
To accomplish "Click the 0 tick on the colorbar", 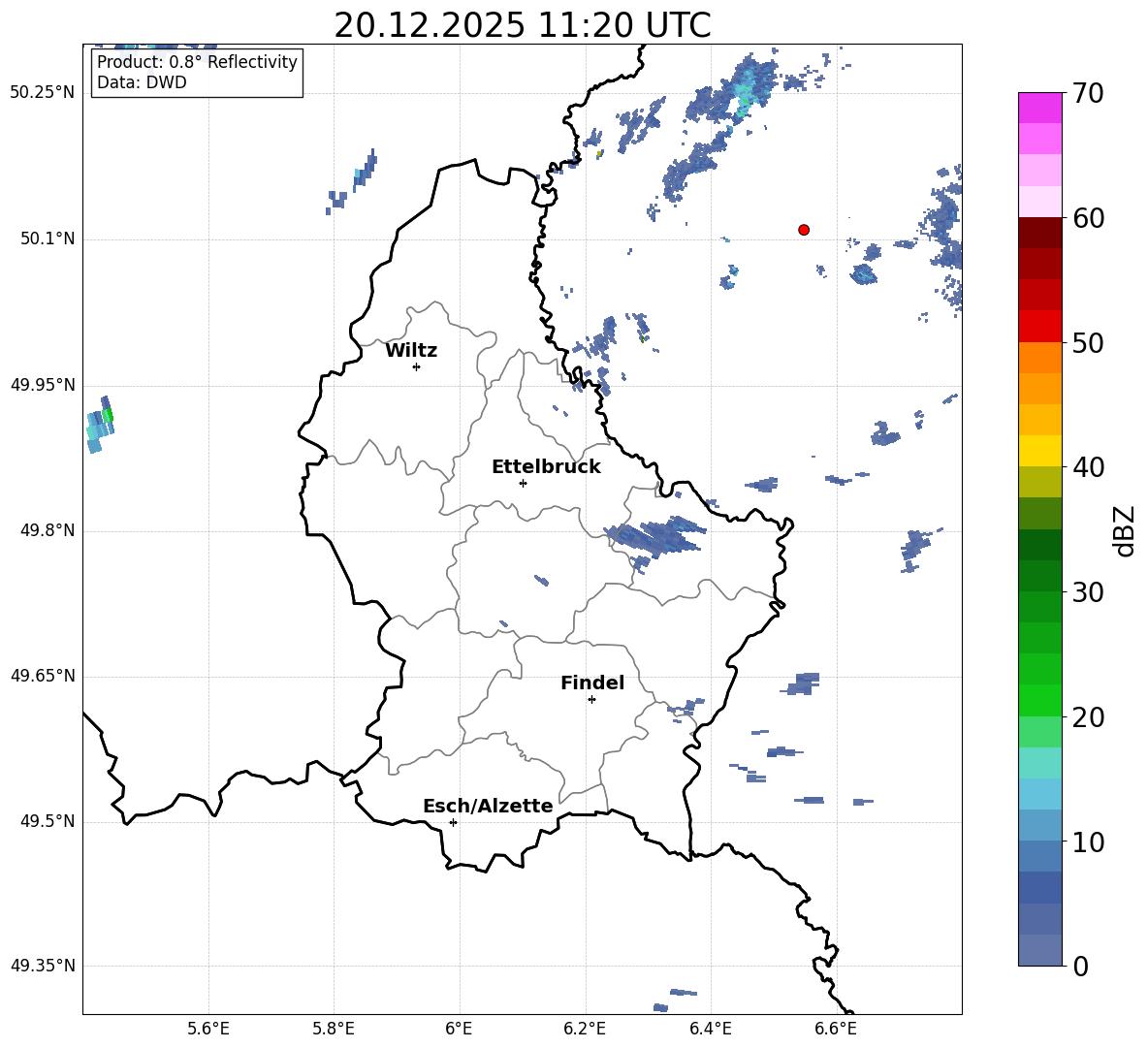I will click(1081, 966).
